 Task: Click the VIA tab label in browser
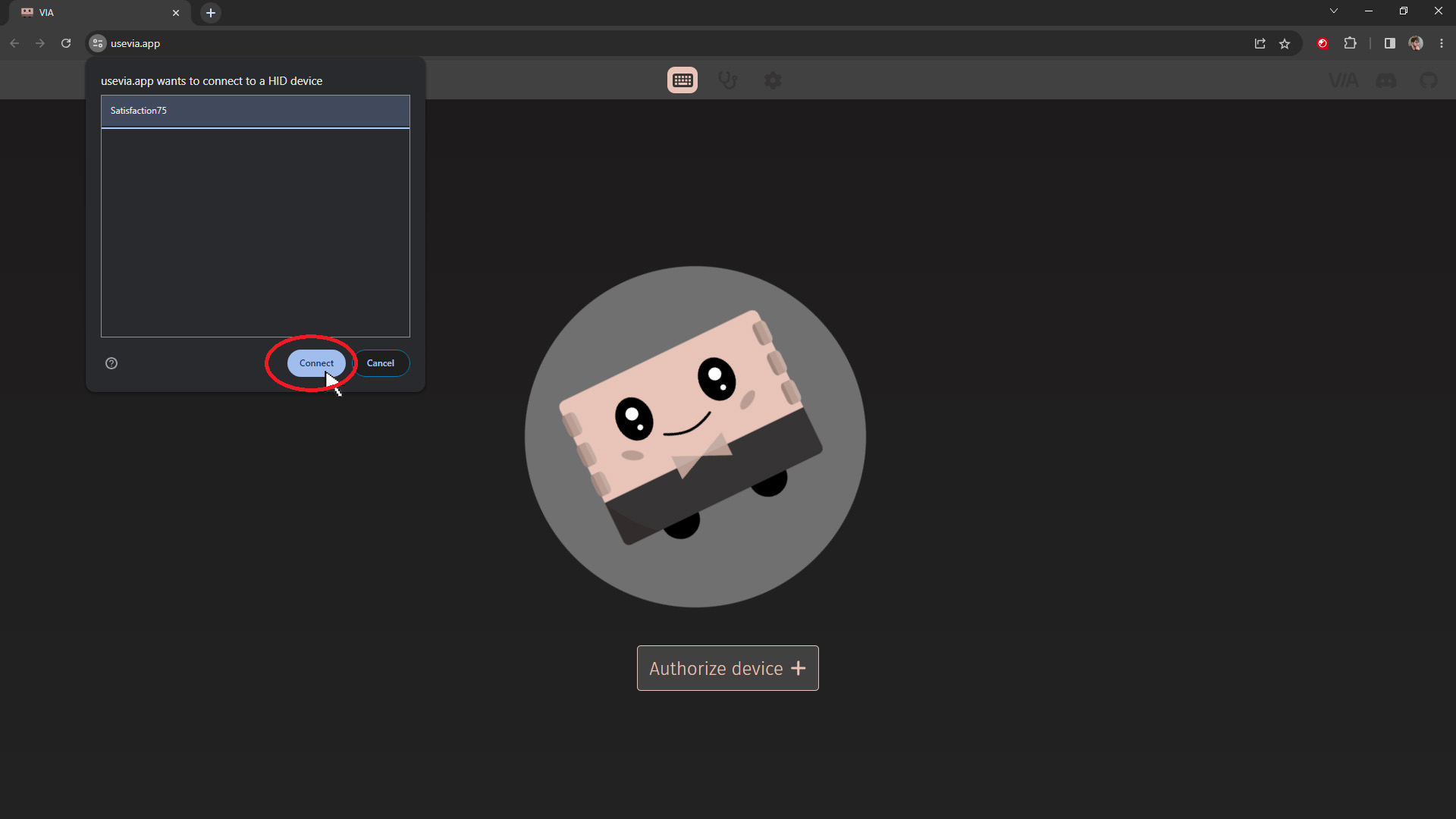click(47, 12)
